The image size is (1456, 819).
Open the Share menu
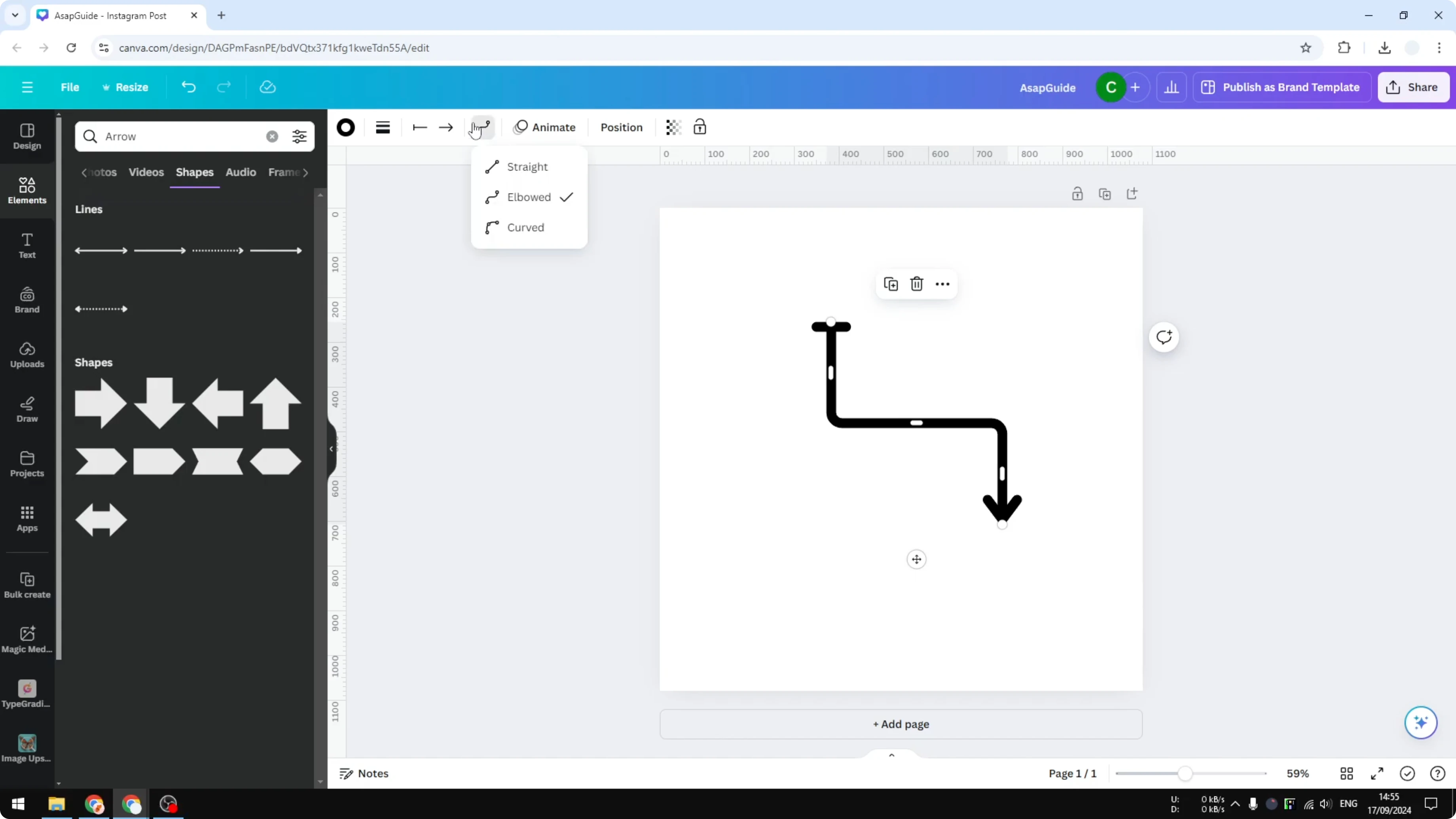[x=1412, y=87]
